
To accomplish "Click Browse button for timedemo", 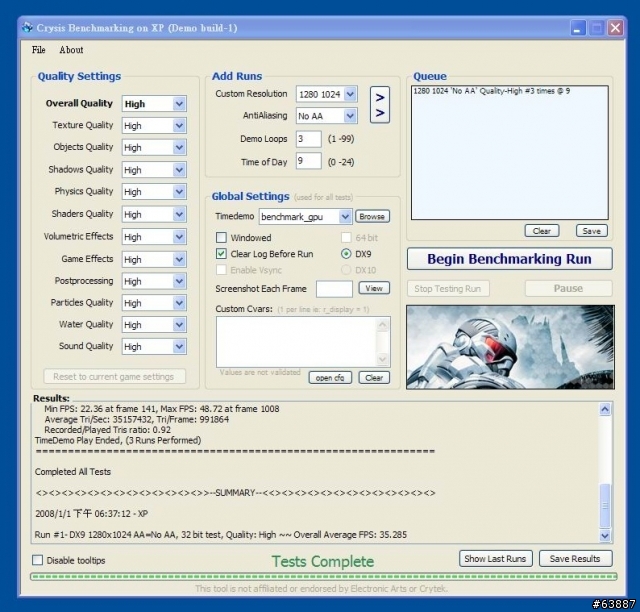I will [x=372, y=216].
